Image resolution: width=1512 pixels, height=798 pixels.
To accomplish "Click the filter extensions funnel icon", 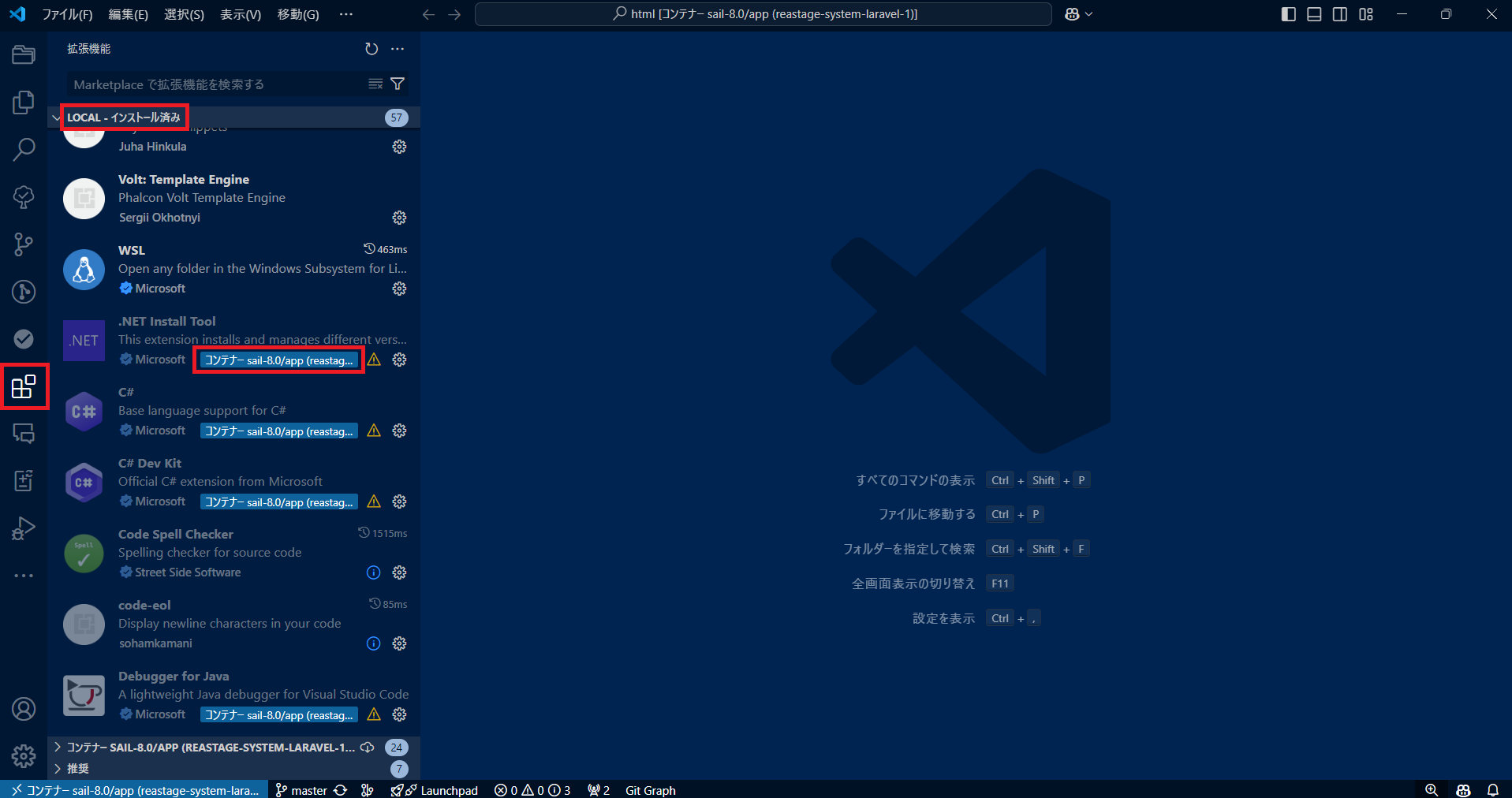I will click(398, 84).
